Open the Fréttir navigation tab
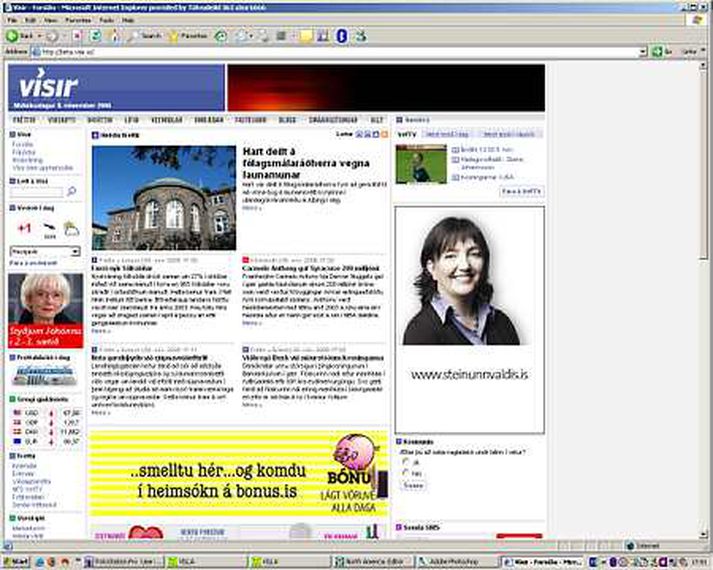This screenshot has height=570, width=713. point(24,120)
